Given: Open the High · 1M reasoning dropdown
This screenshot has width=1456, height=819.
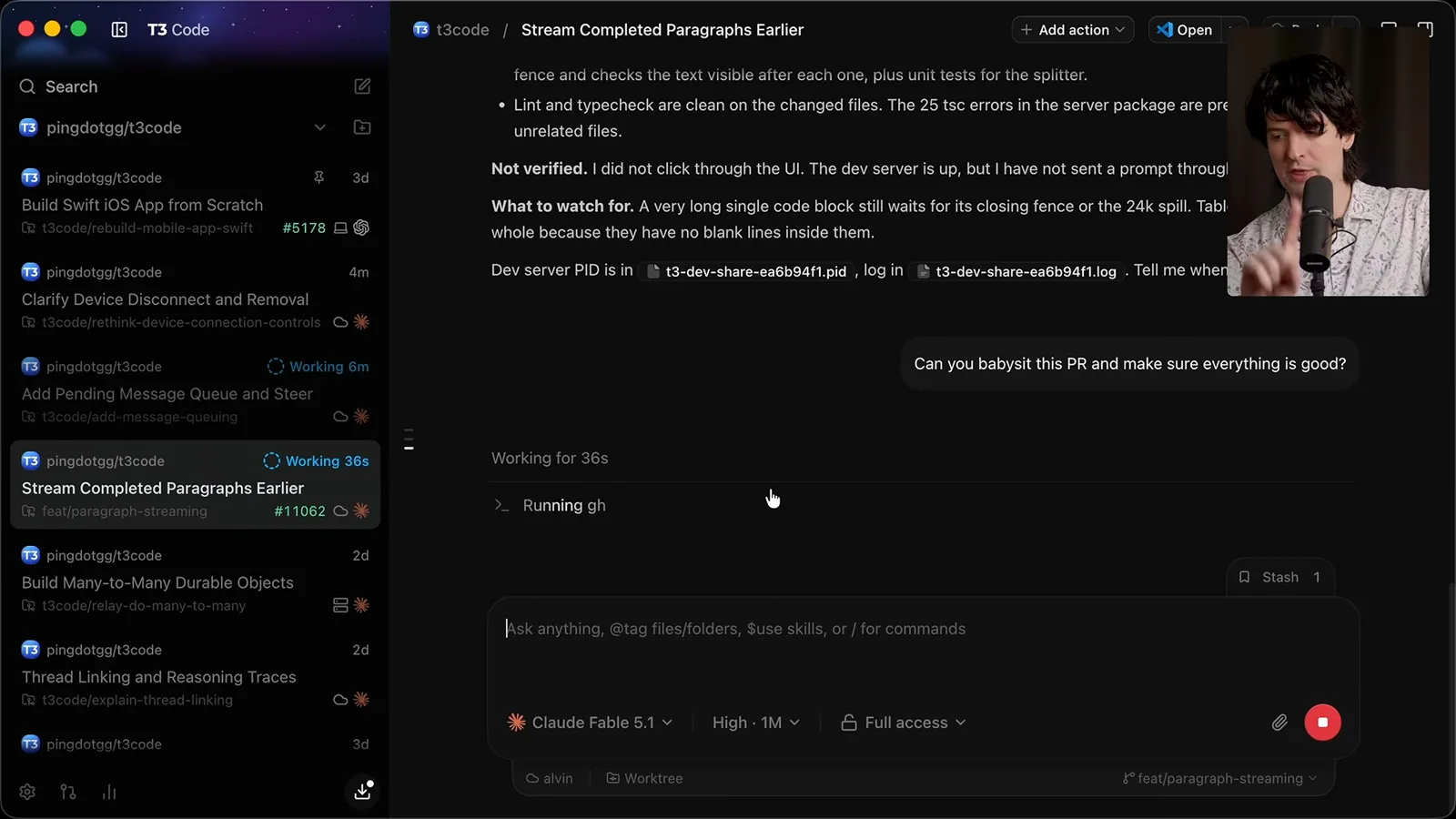Looking at the screenshot, I should 755,723.
